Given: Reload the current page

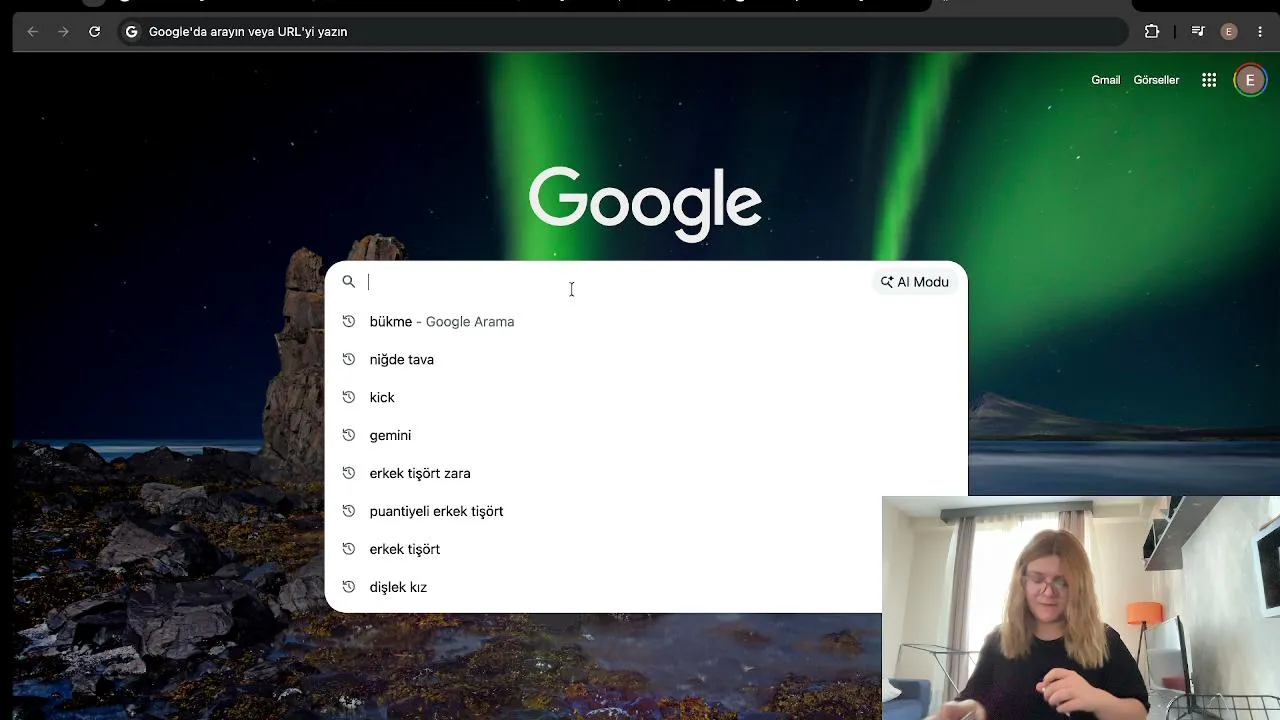Looking at the screenshot, I should pyautogui.click(x=95, y=32).
